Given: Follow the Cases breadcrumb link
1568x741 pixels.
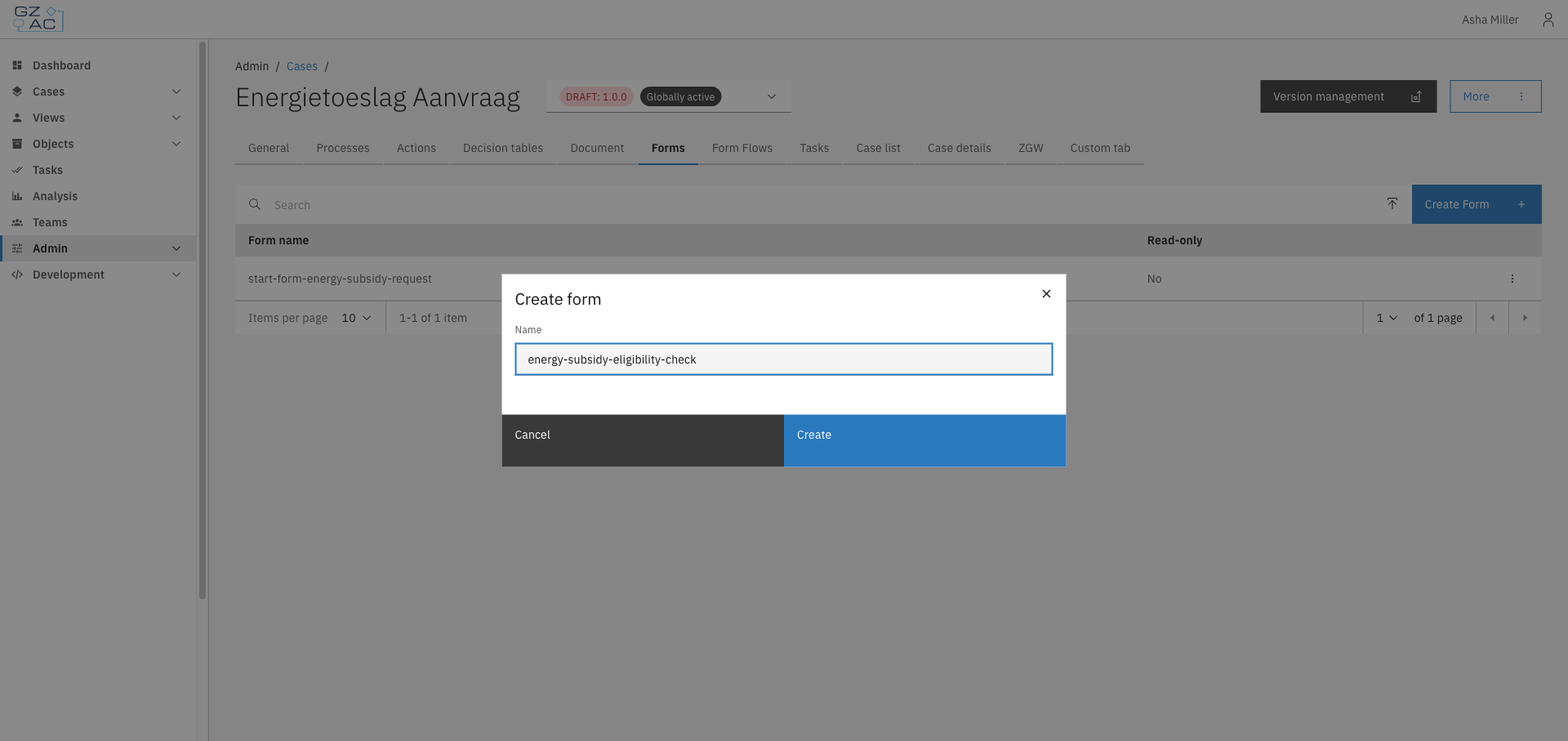Looking at the screenshot, I should click(x=302, y=66).
